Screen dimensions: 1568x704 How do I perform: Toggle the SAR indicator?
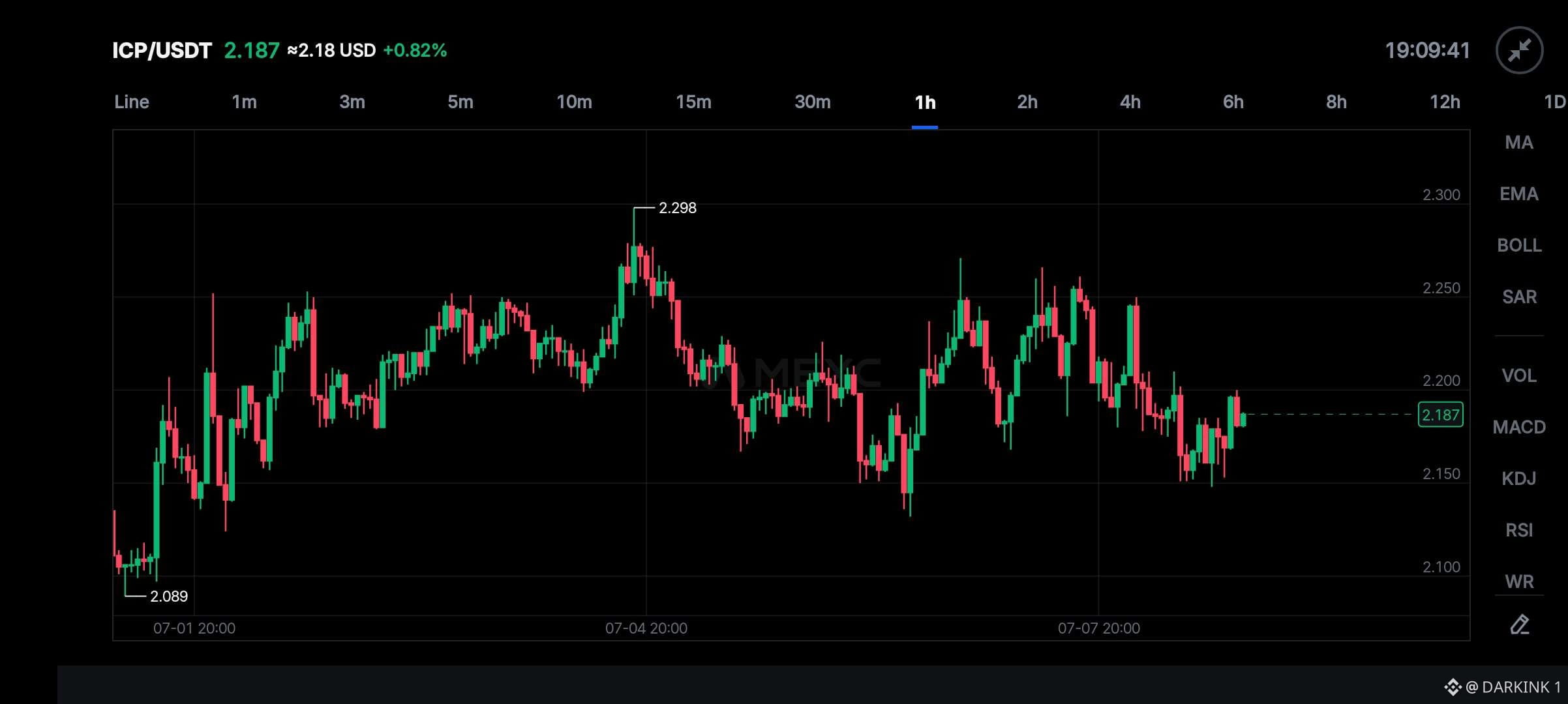(1519, 297)
